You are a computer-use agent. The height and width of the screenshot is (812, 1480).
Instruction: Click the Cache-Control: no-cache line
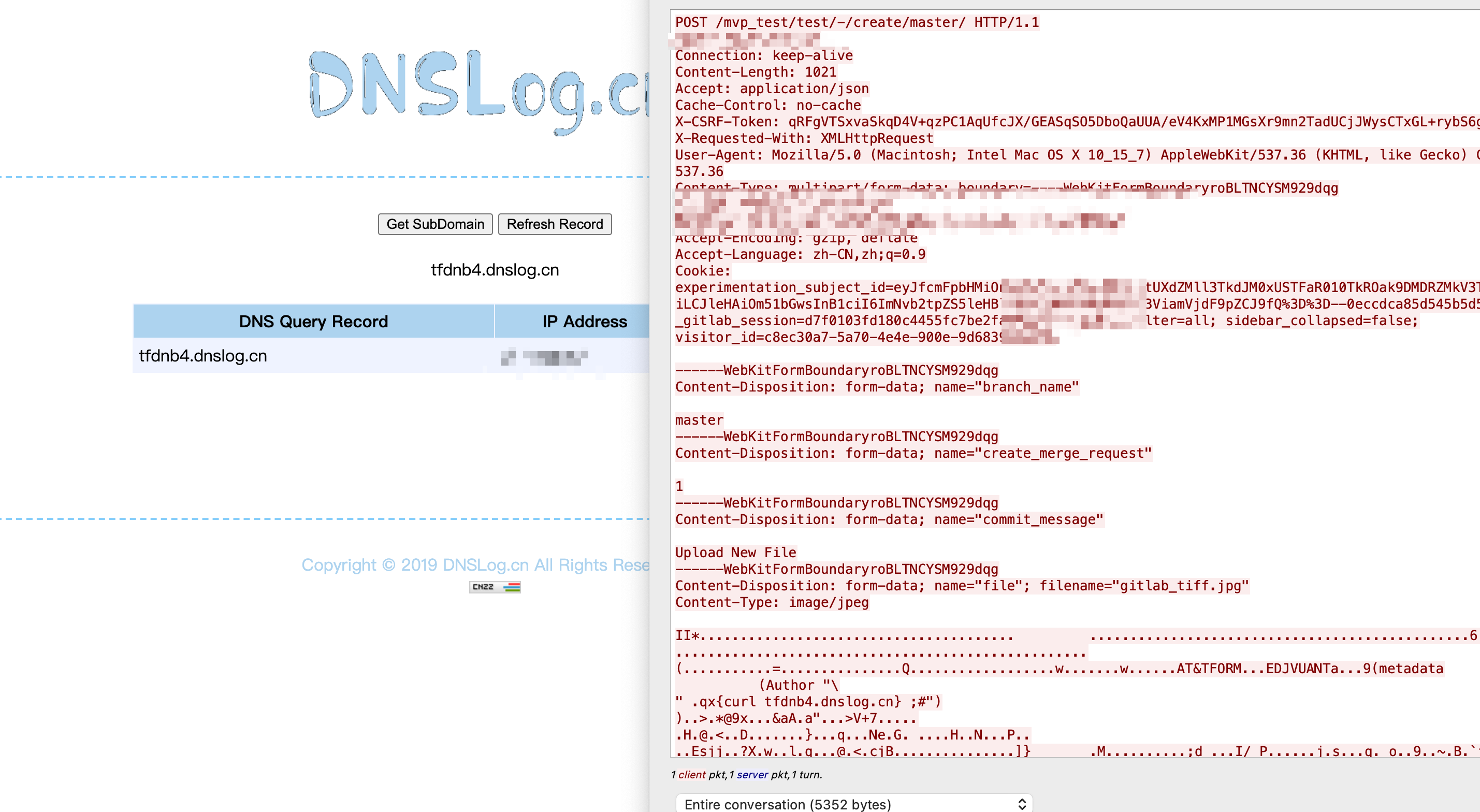point(767,106)
